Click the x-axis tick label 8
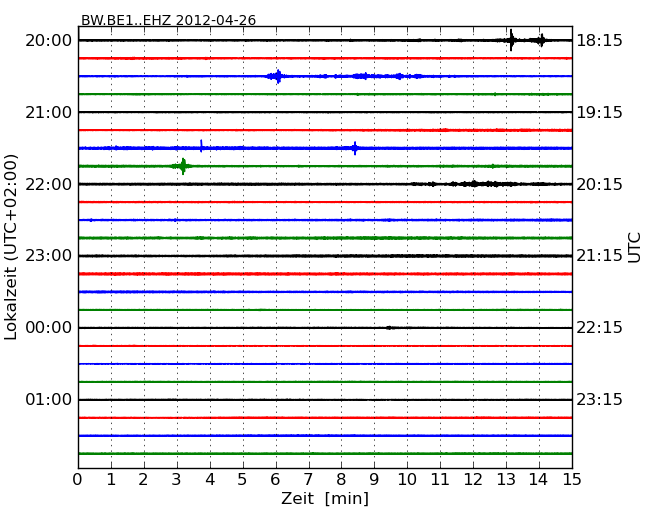 tap(341, 479)
